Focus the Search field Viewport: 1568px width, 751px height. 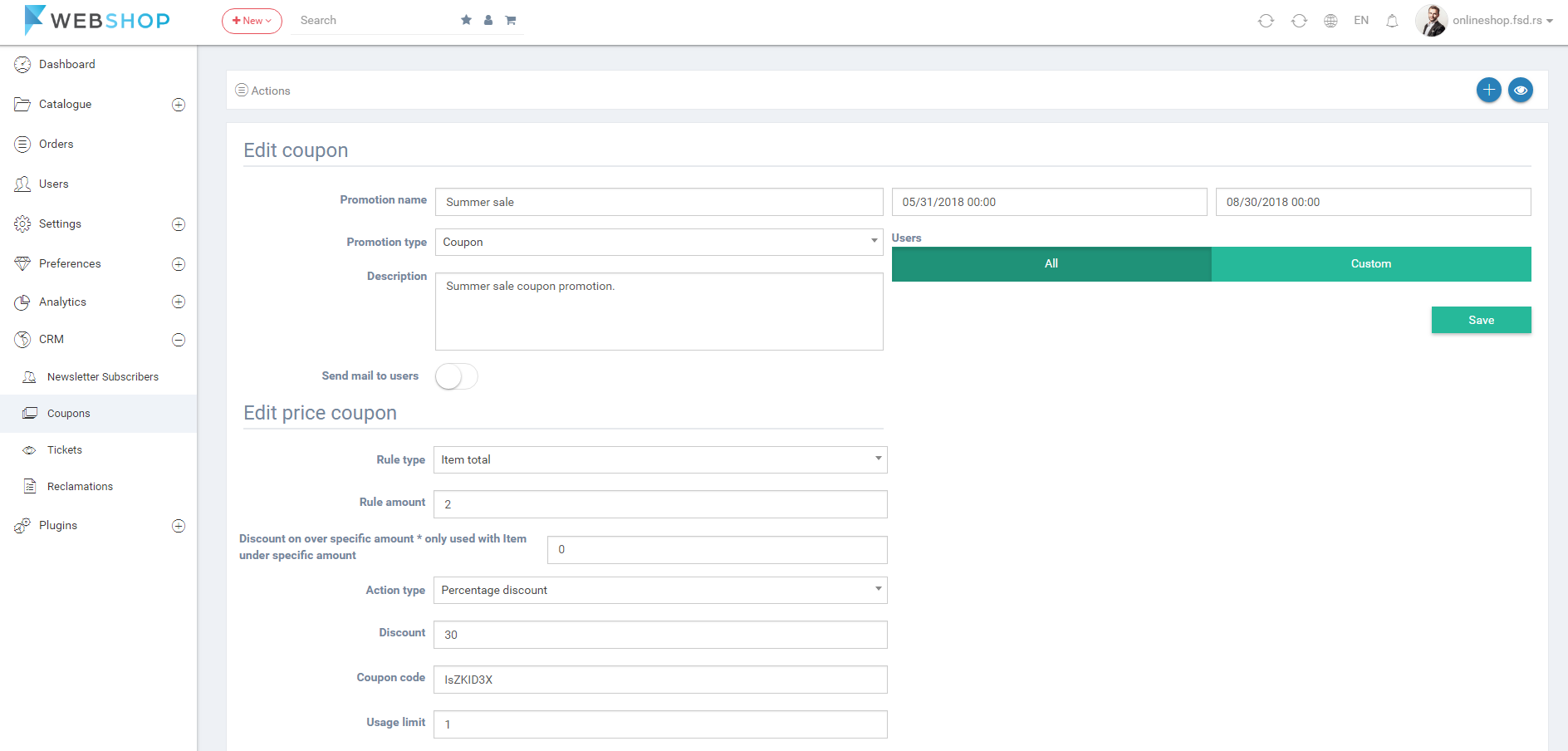[374, 20]
